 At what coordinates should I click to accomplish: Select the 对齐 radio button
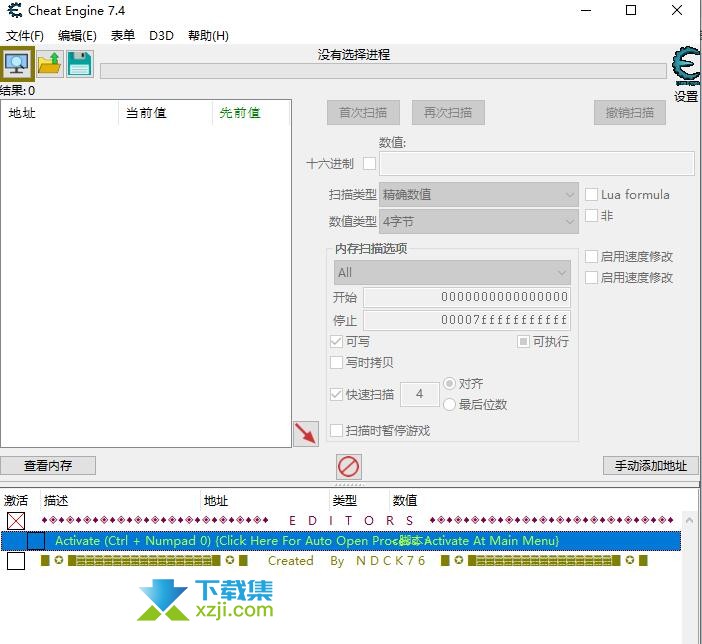(449, 383)
